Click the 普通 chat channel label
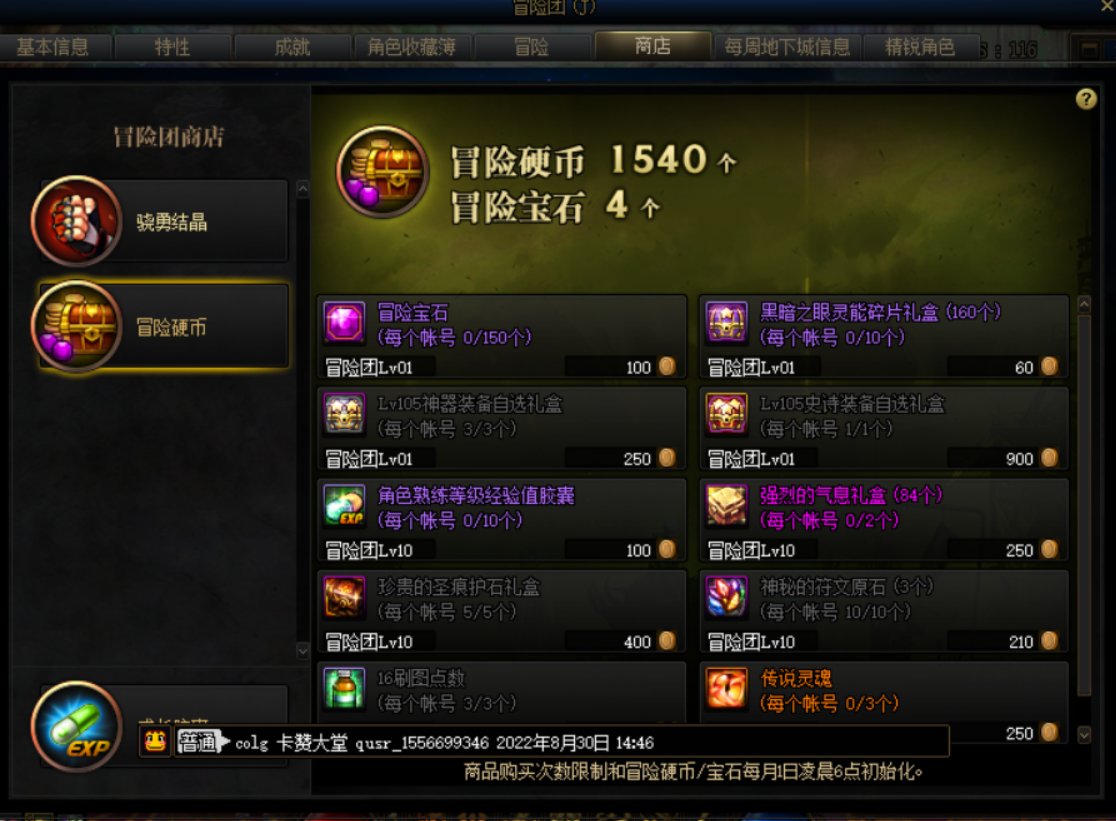The height and width of the screenshot is (821, 1116). [x=196, y=742]
